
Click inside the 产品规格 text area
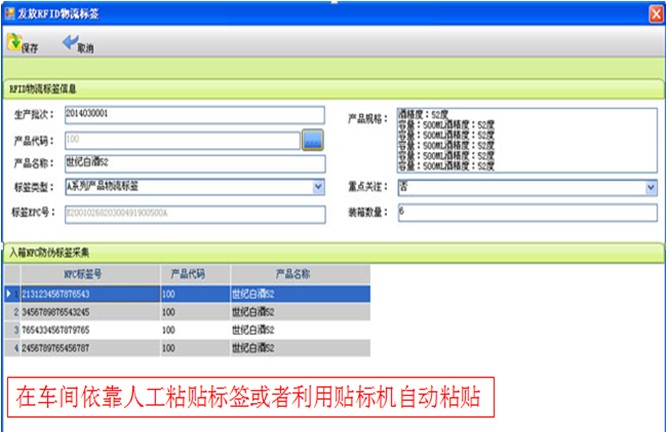click(x=526, y=141)
